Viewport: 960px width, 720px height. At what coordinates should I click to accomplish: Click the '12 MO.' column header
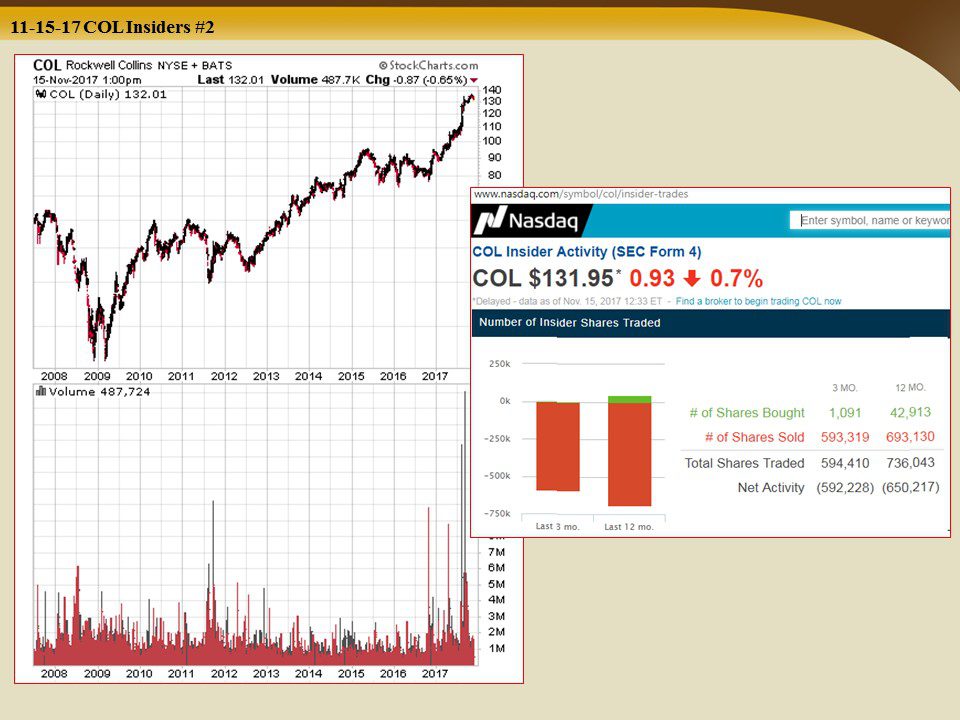[x=910, y=388]
